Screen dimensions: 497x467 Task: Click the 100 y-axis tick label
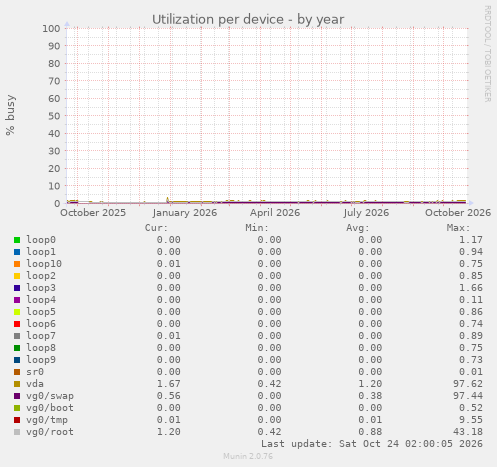click(x=51, y=28)
